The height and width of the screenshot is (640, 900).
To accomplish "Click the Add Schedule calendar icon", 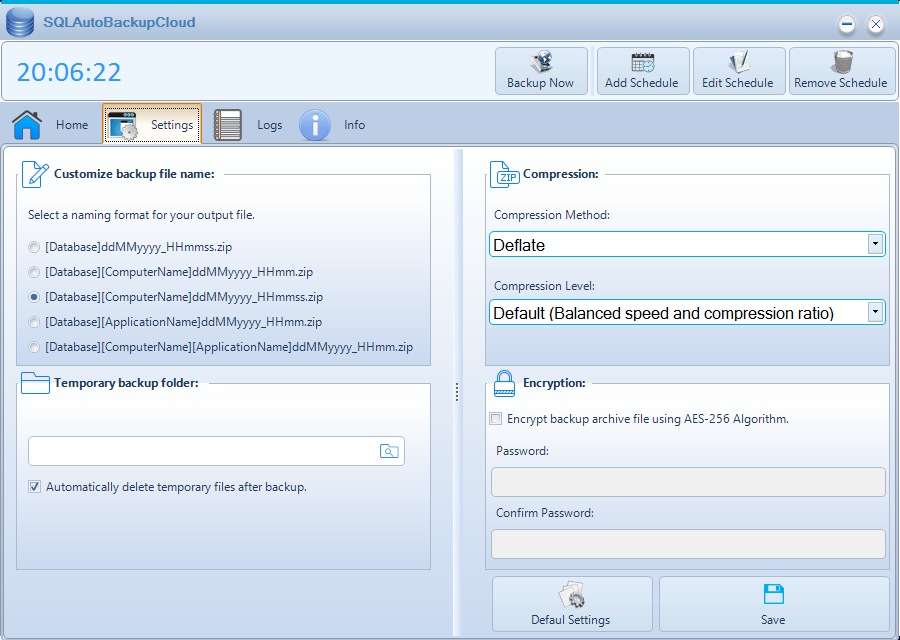I will [643, 62].
